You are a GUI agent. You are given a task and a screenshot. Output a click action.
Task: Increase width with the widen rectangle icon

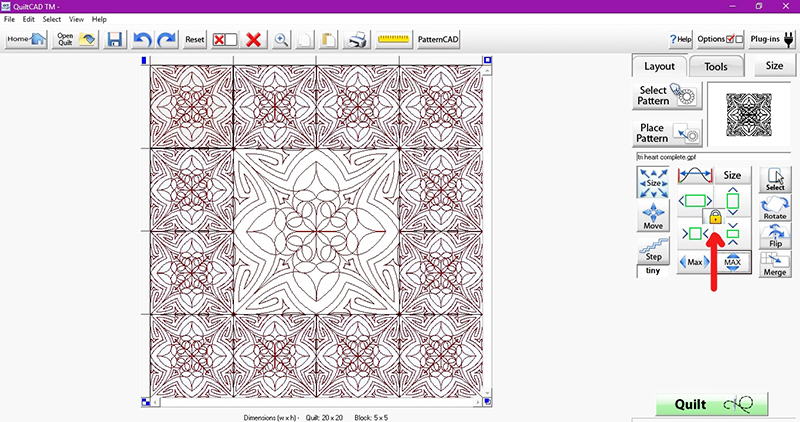pos(695,201)
